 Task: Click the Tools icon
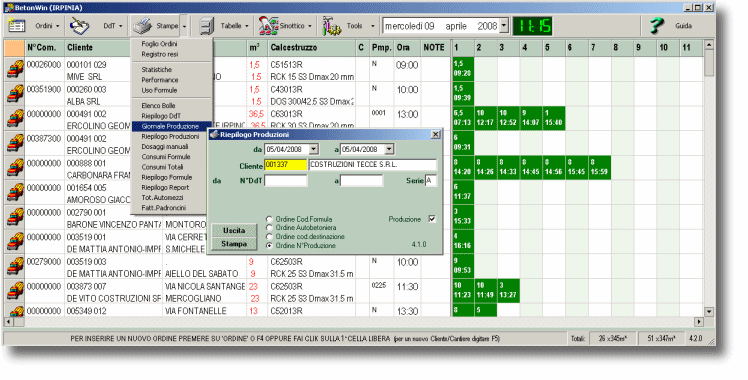point(332,26)
